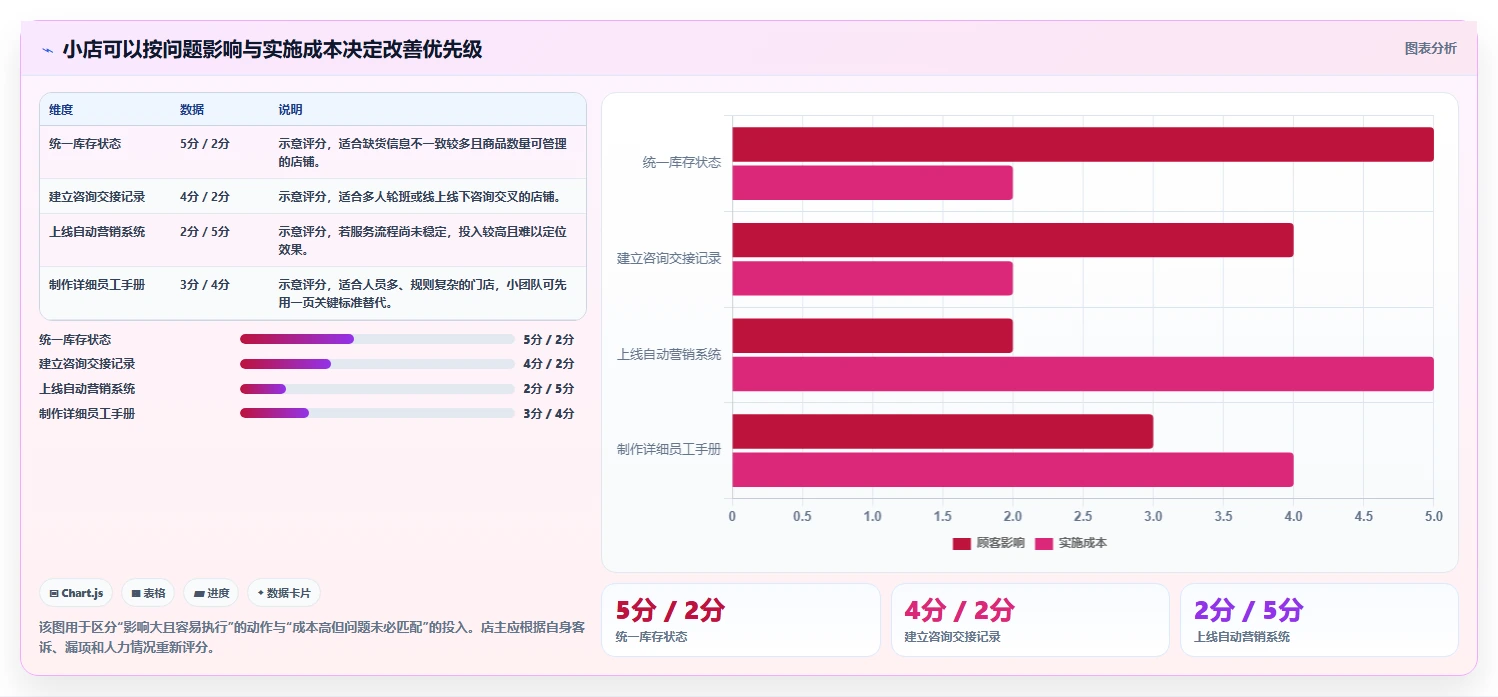Click 建立咨询交接记录 in the table's dimension column
The width and height of the screenshot is (1498, 697).
pyautogui.click(x=97, y=196)
